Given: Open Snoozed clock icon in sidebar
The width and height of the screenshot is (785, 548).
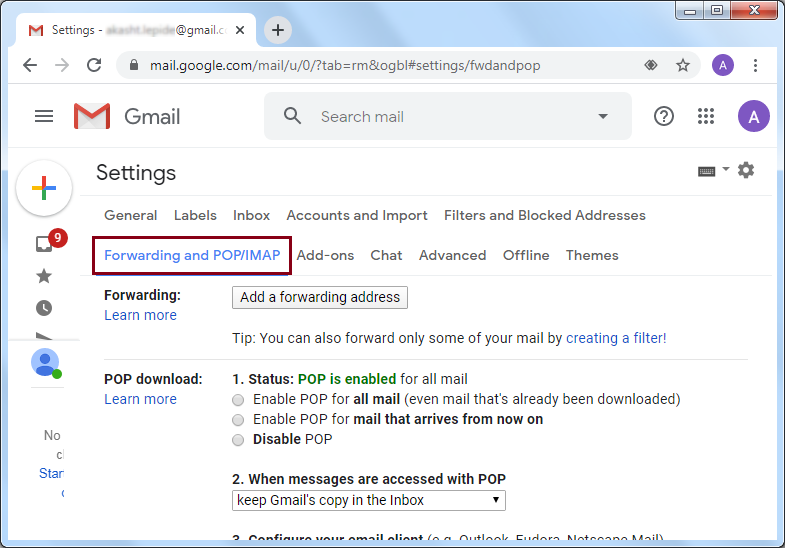Looking at the screenshot, I should tap(44, 308).
